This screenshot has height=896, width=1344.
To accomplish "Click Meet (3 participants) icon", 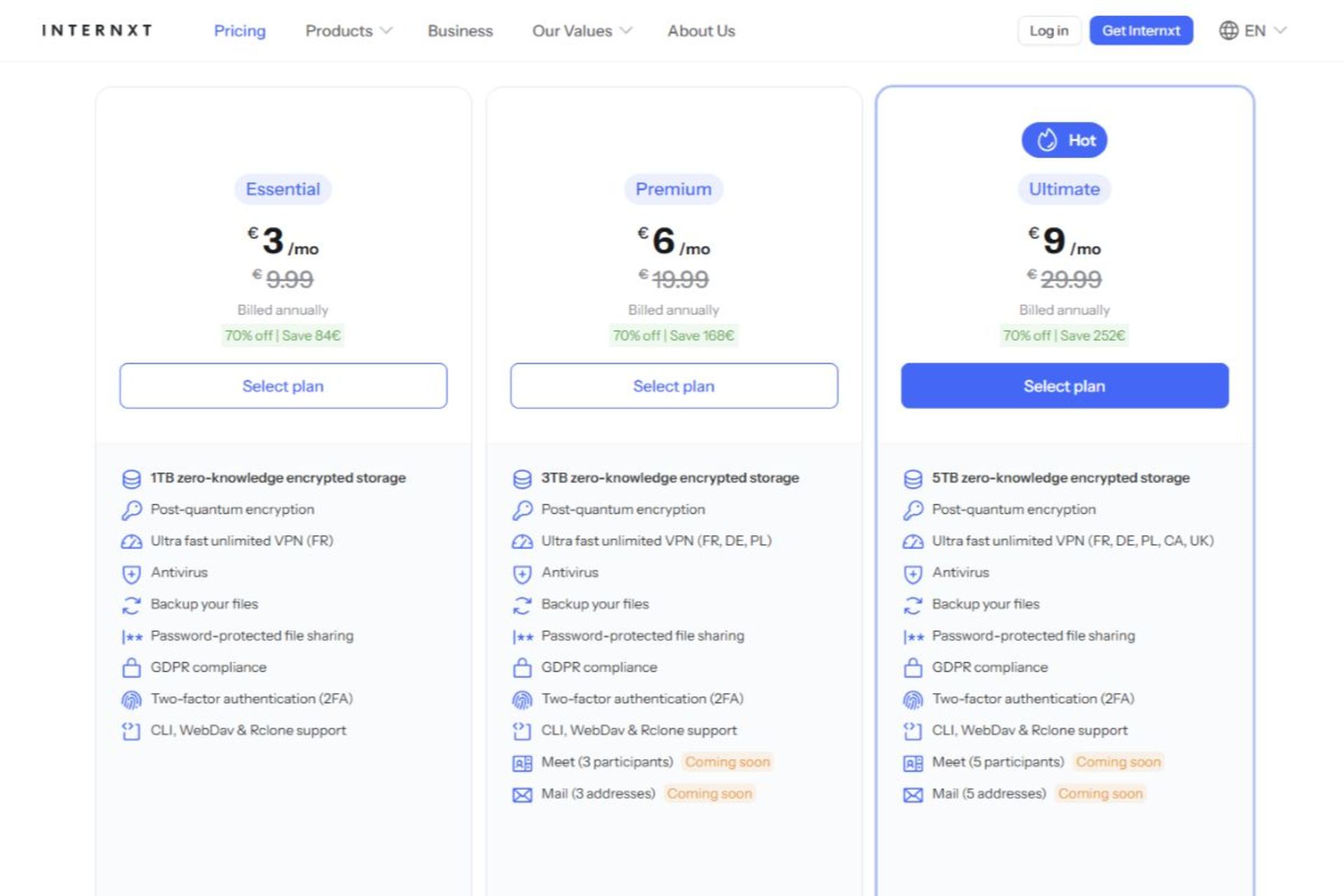I will coord(522,763).
